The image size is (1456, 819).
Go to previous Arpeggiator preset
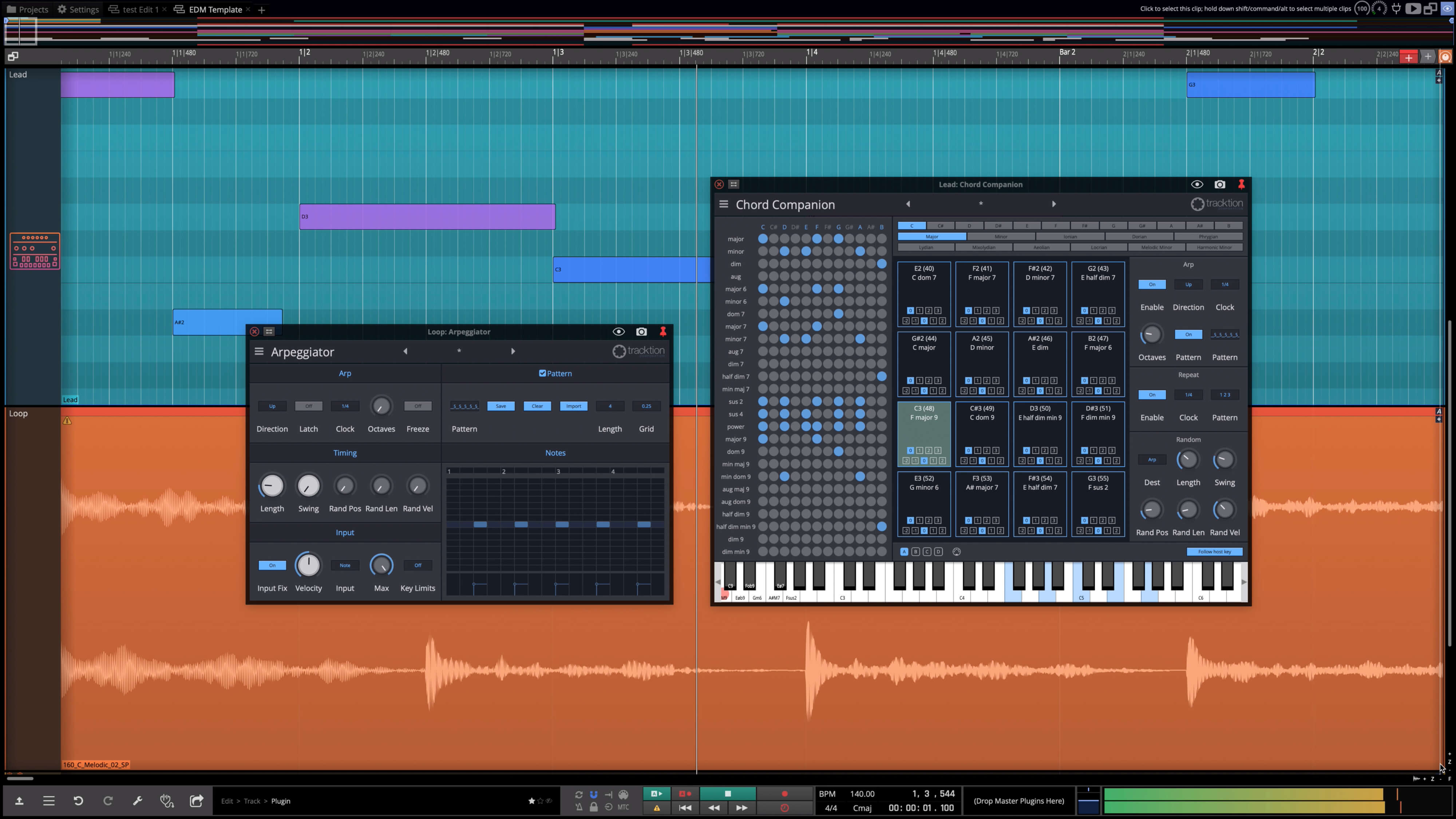(405, 351)
